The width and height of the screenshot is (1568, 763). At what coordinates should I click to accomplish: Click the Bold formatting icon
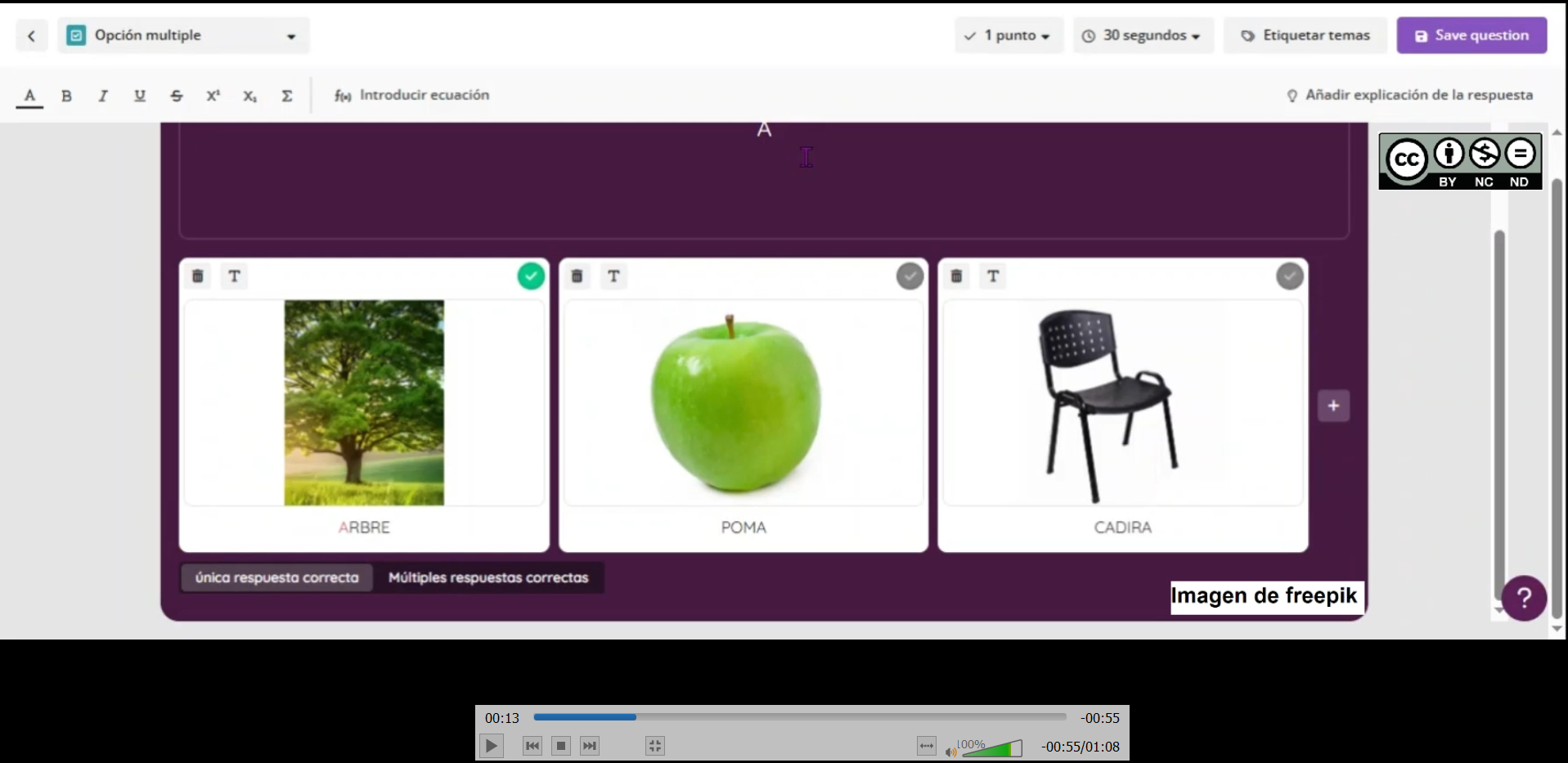coord(66,96)
